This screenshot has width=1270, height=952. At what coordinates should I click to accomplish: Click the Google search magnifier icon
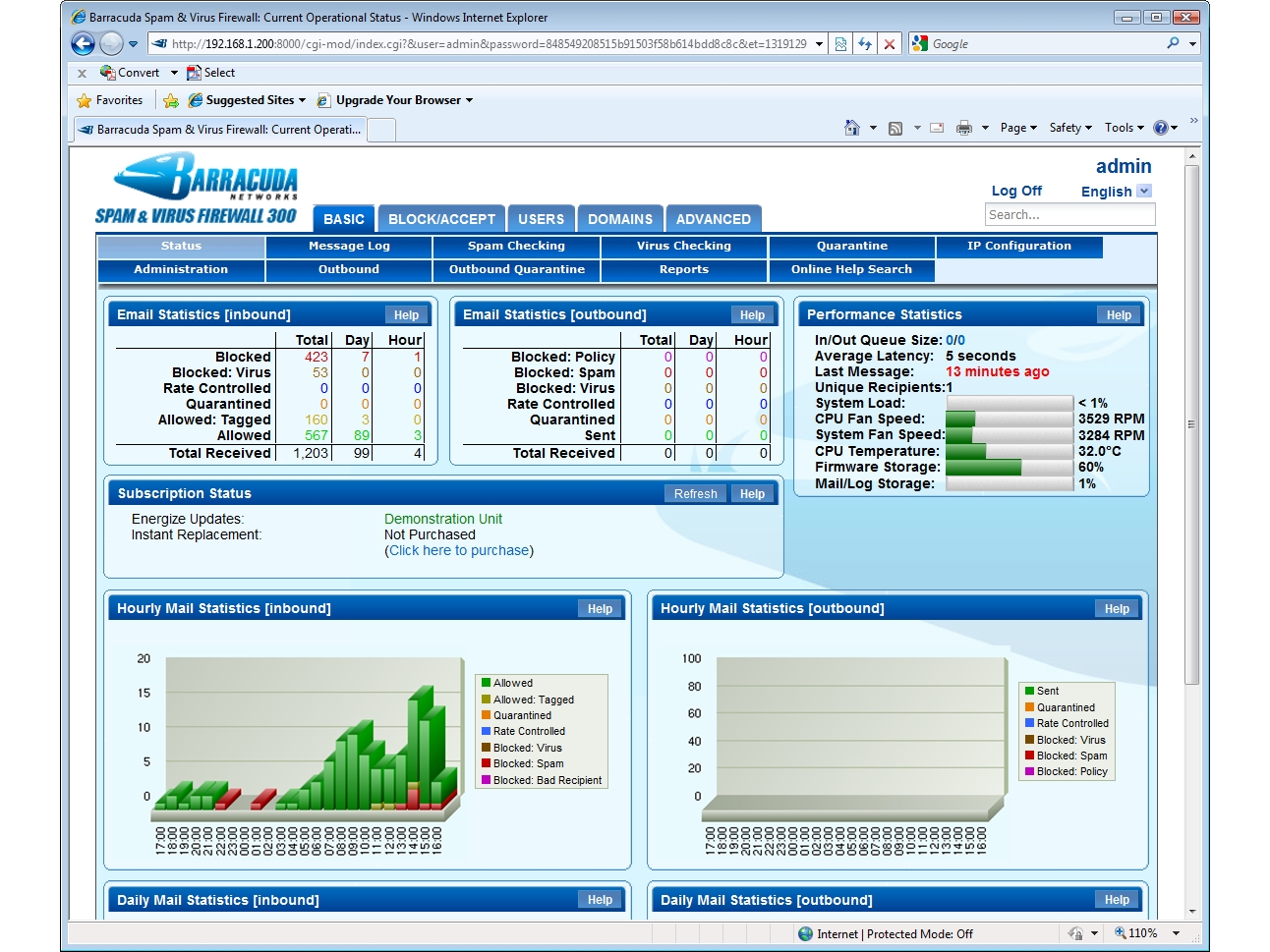pos(1173,43)
